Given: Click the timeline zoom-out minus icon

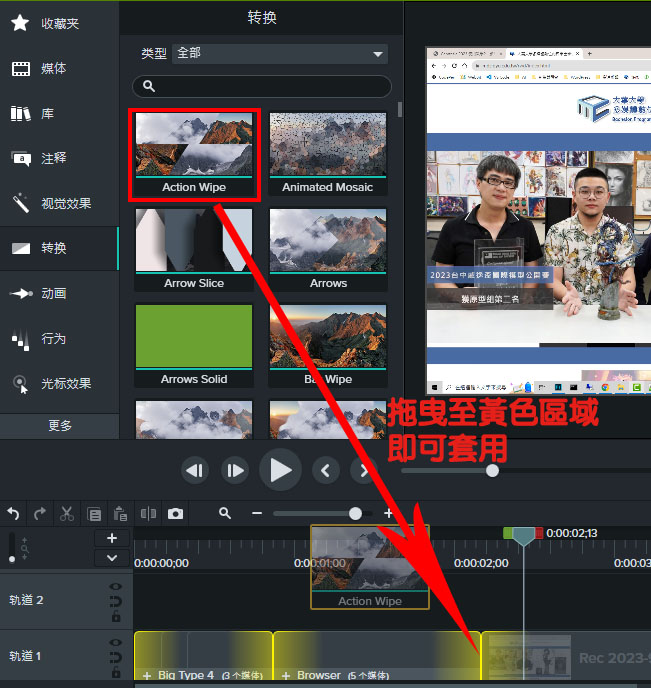Looking at the screenshot, I should coord(257,513).
